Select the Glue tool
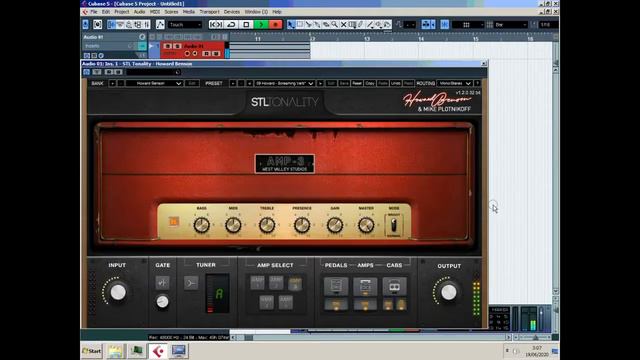 coord(317,24)
